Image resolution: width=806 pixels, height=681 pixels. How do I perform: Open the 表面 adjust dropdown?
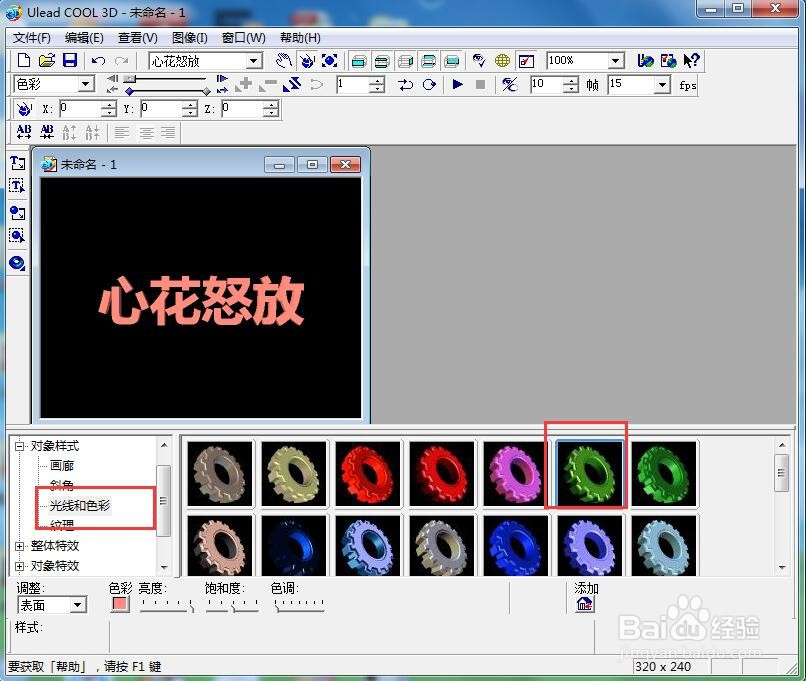tap(78, 605)
